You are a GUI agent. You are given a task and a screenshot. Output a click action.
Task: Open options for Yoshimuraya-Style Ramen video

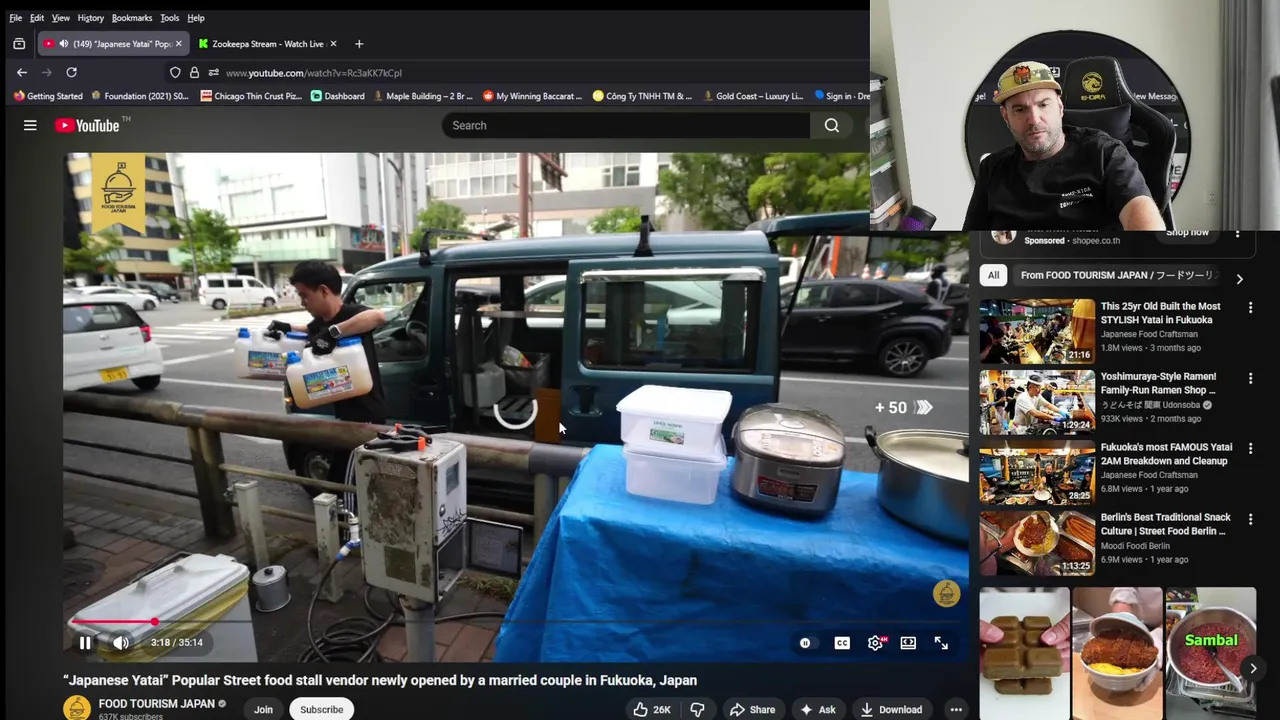(x=1250, y=379)
